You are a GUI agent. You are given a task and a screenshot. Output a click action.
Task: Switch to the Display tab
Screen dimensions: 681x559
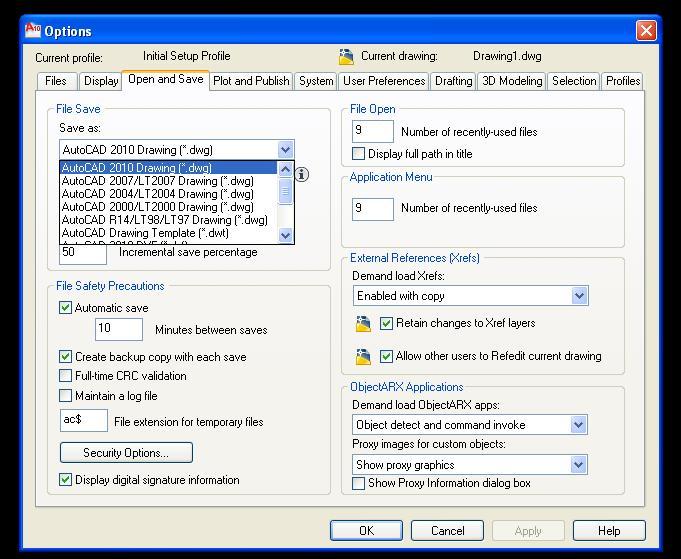(x=101, y=81)
